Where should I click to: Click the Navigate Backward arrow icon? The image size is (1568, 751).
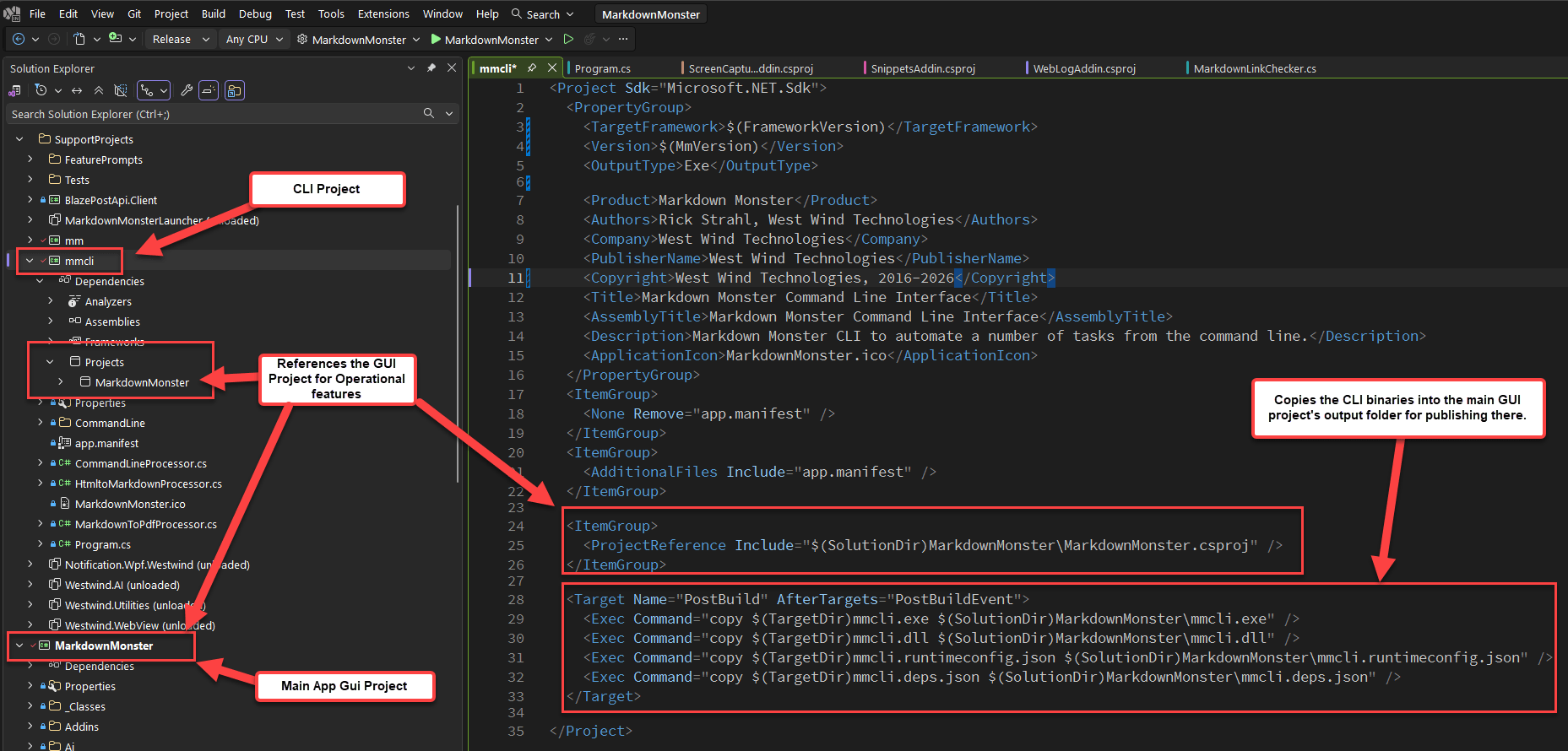19,39
